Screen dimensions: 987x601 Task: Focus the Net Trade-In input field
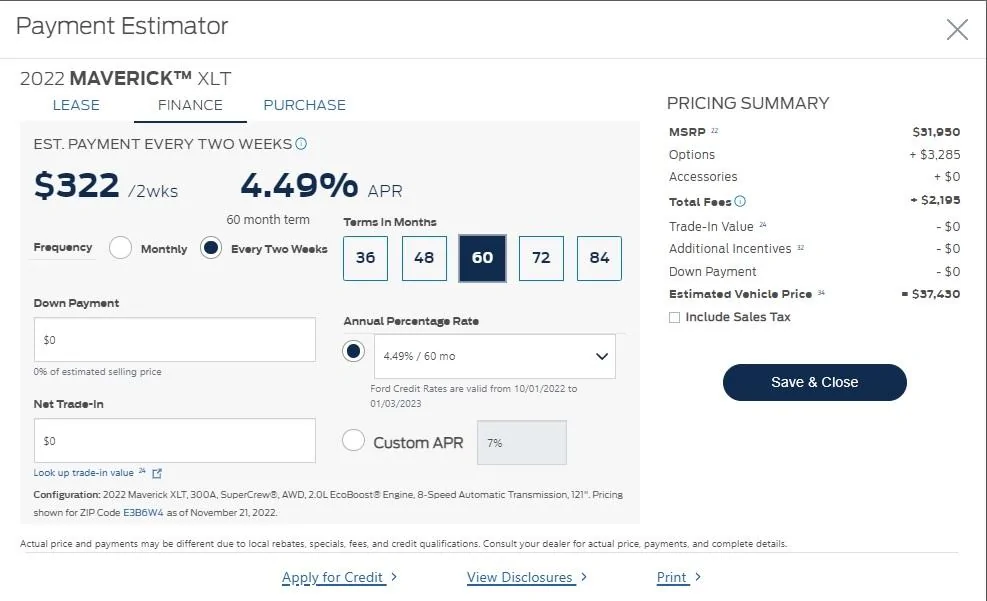174,441
